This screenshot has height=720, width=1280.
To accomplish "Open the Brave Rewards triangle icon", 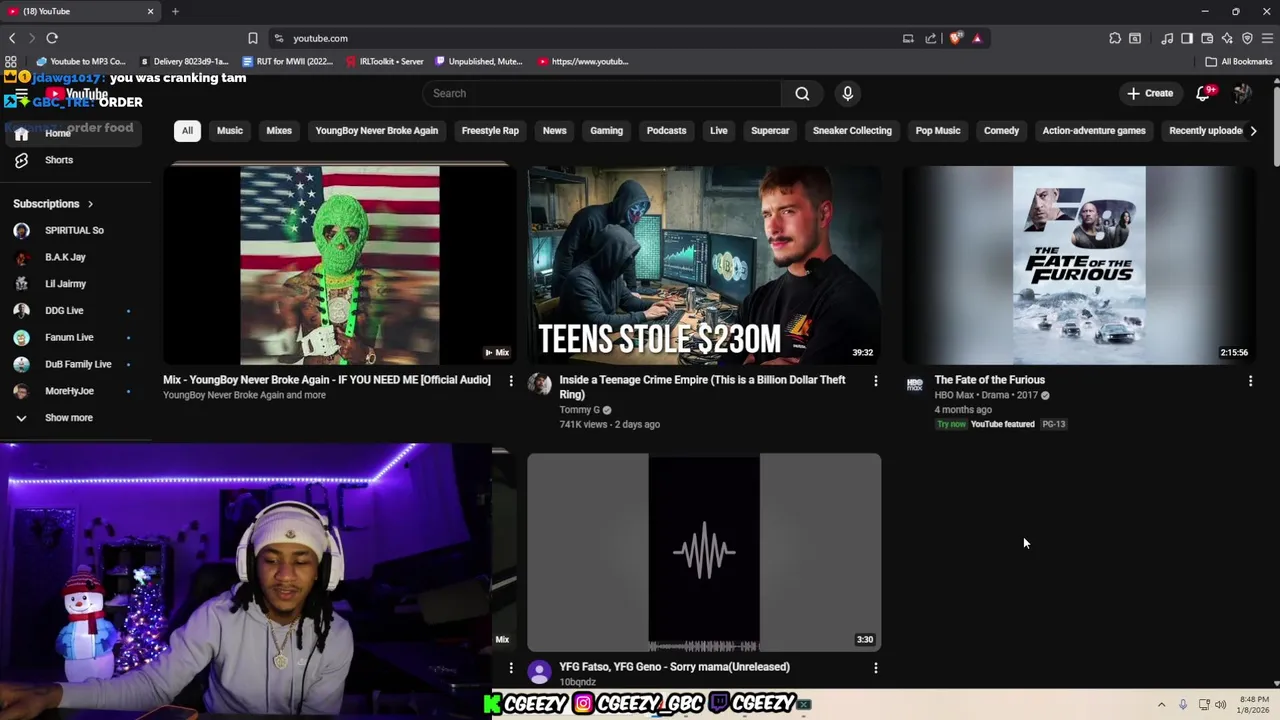I will click(977, 38).
